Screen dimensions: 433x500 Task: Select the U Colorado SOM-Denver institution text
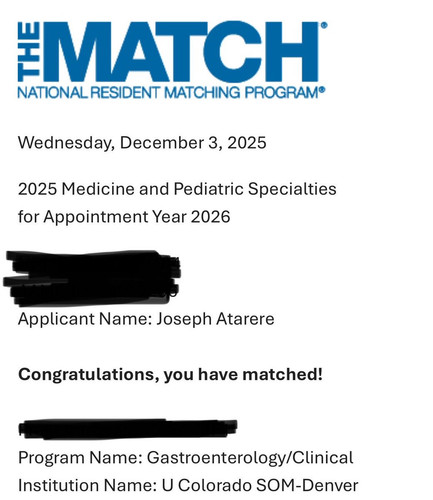point(260,485)
